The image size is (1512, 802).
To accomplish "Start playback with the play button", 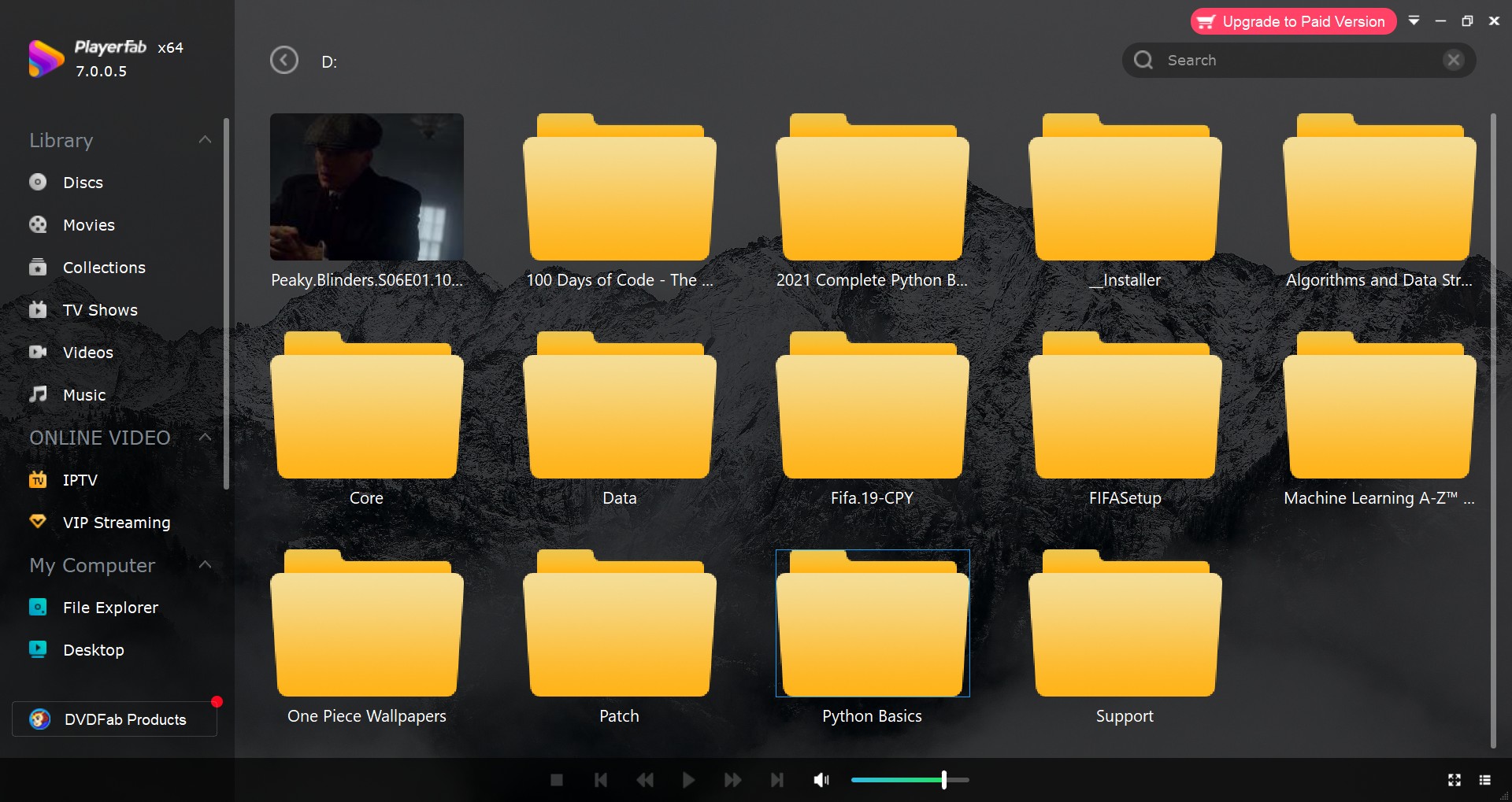I will pyautogui.click(x=688, y=780).
